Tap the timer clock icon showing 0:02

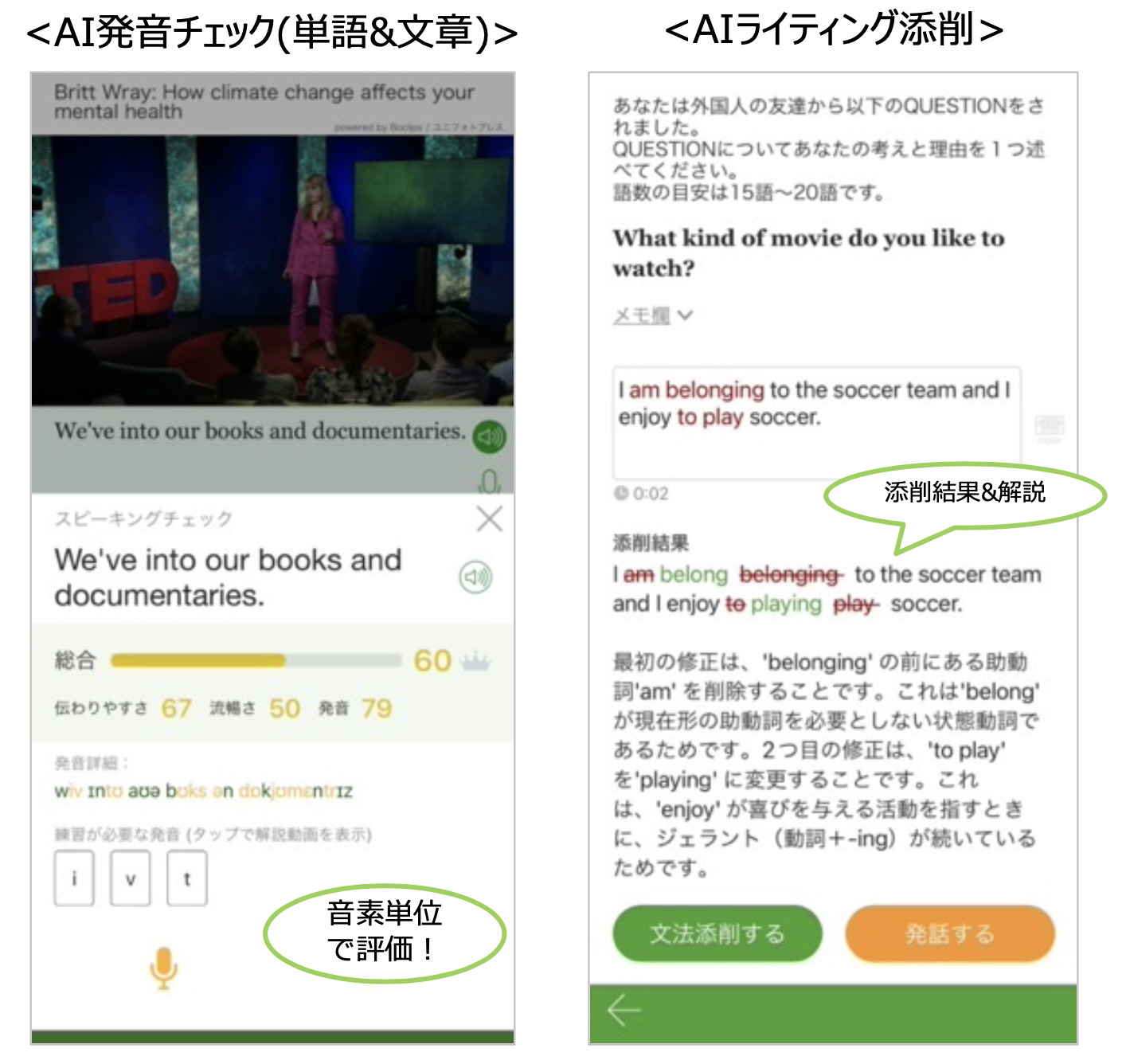[621, 493]
